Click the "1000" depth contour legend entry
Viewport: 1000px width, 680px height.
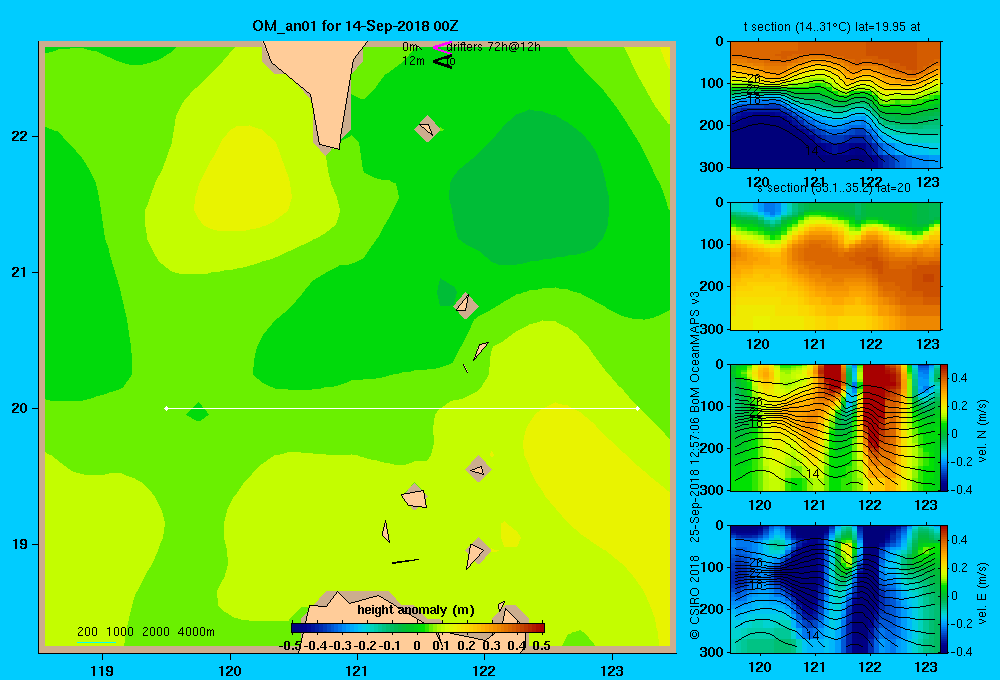point(120,632)
